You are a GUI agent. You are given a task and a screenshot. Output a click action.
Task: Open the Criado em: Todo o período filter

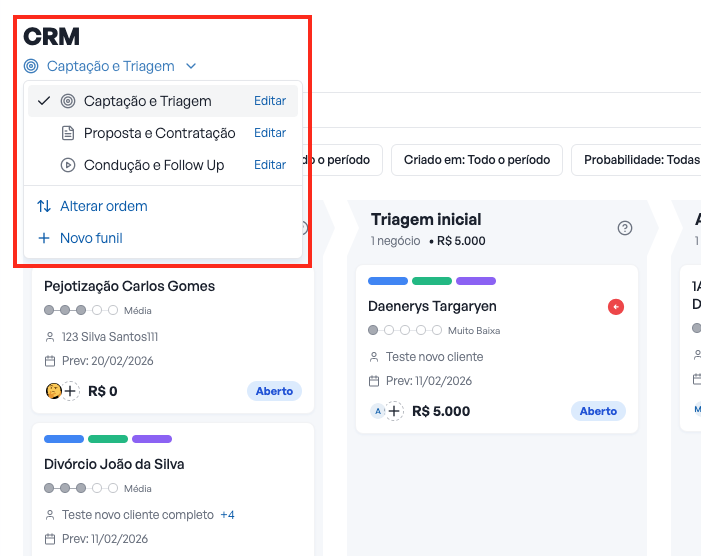tap(477, 160)
